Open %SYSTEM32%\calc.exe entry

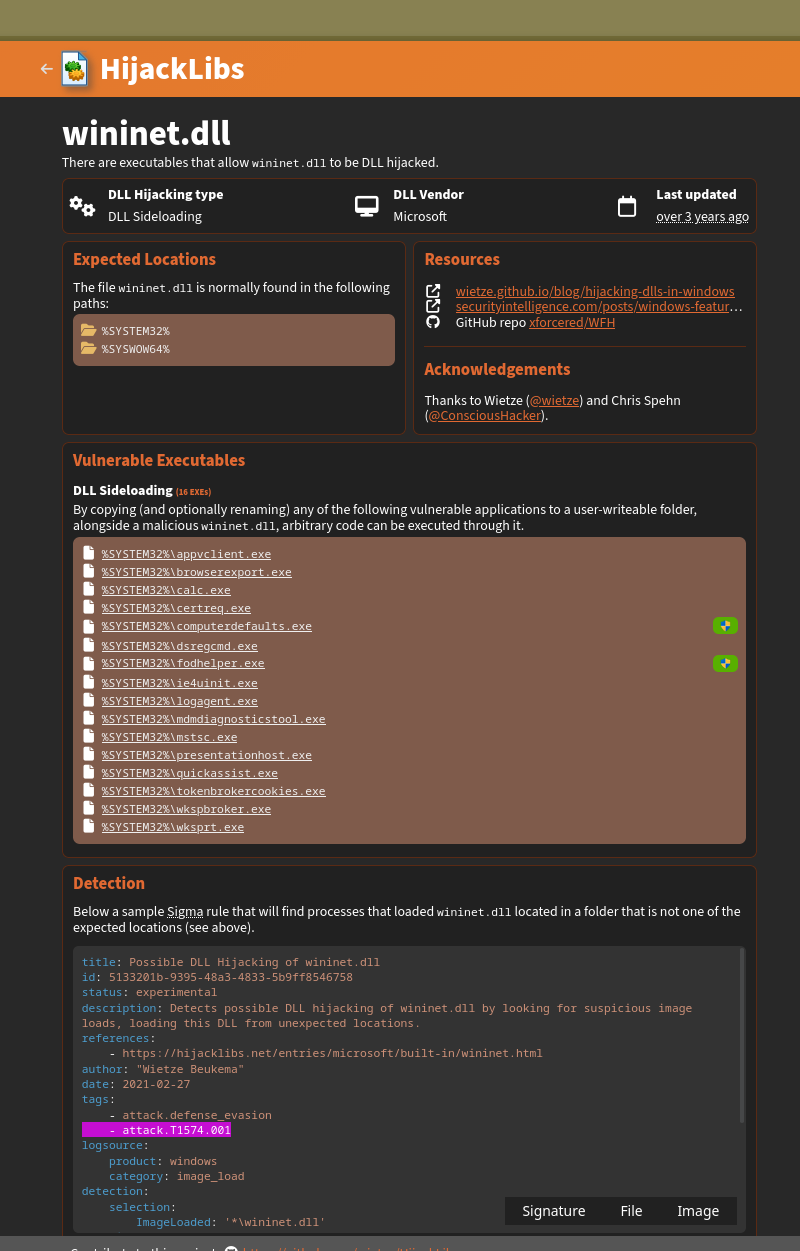(166, 590)
